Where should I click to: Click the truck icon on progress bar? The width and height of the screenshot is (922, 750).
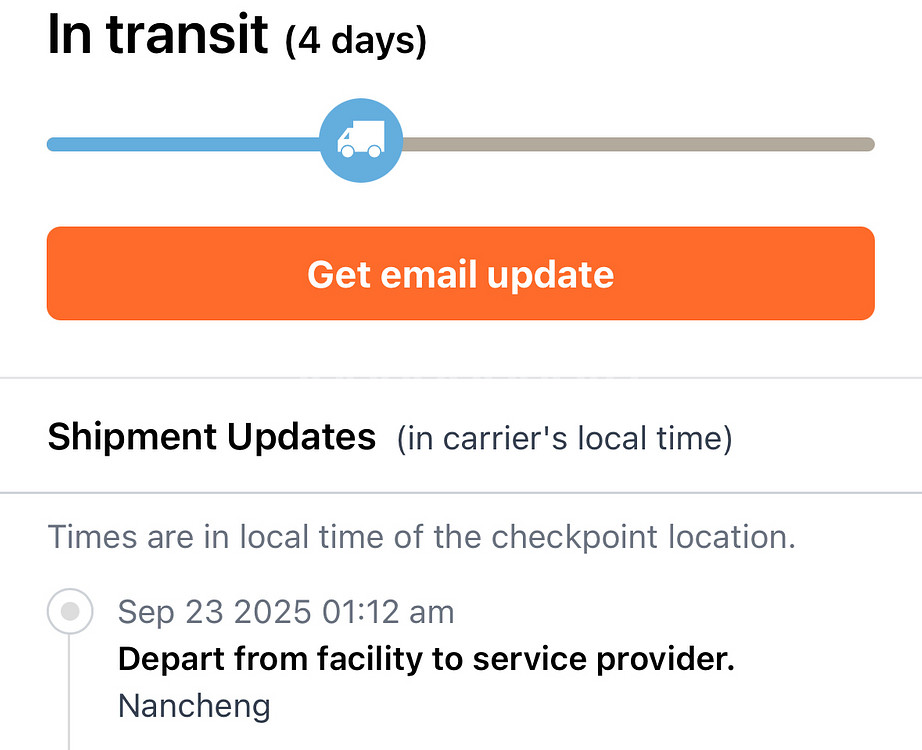pyautogui.click(x=361, y=142)
